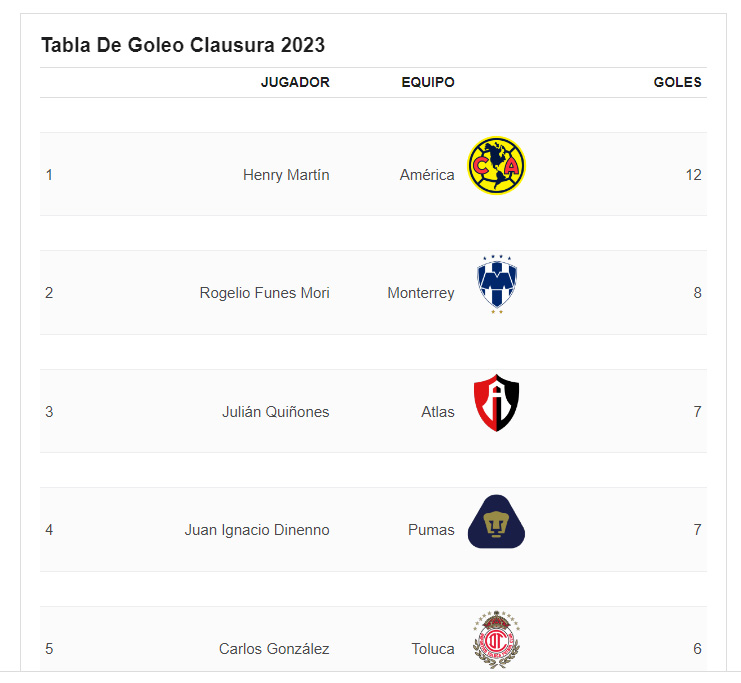
Task: Select the EQUIPO column header
Action: tap(428, 82)
